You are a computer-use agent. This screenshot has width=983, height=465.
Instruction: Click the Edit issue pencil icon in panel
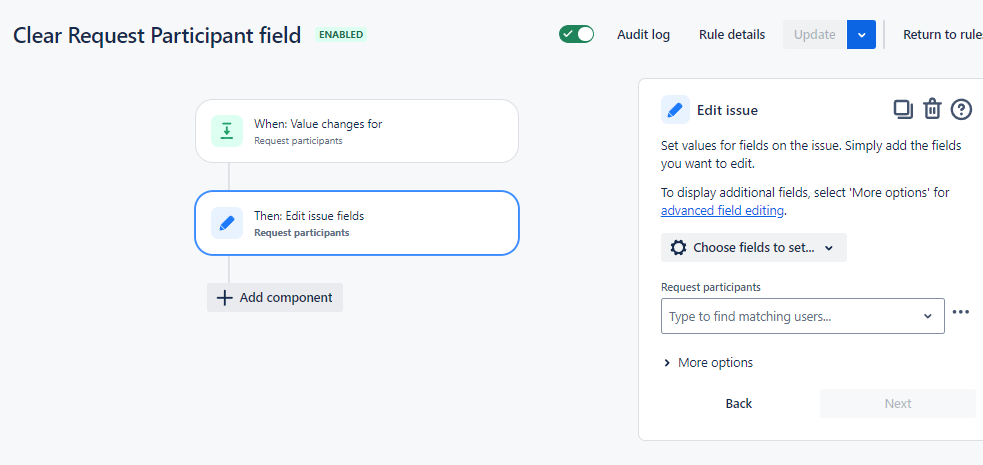[x=675, y=110]
